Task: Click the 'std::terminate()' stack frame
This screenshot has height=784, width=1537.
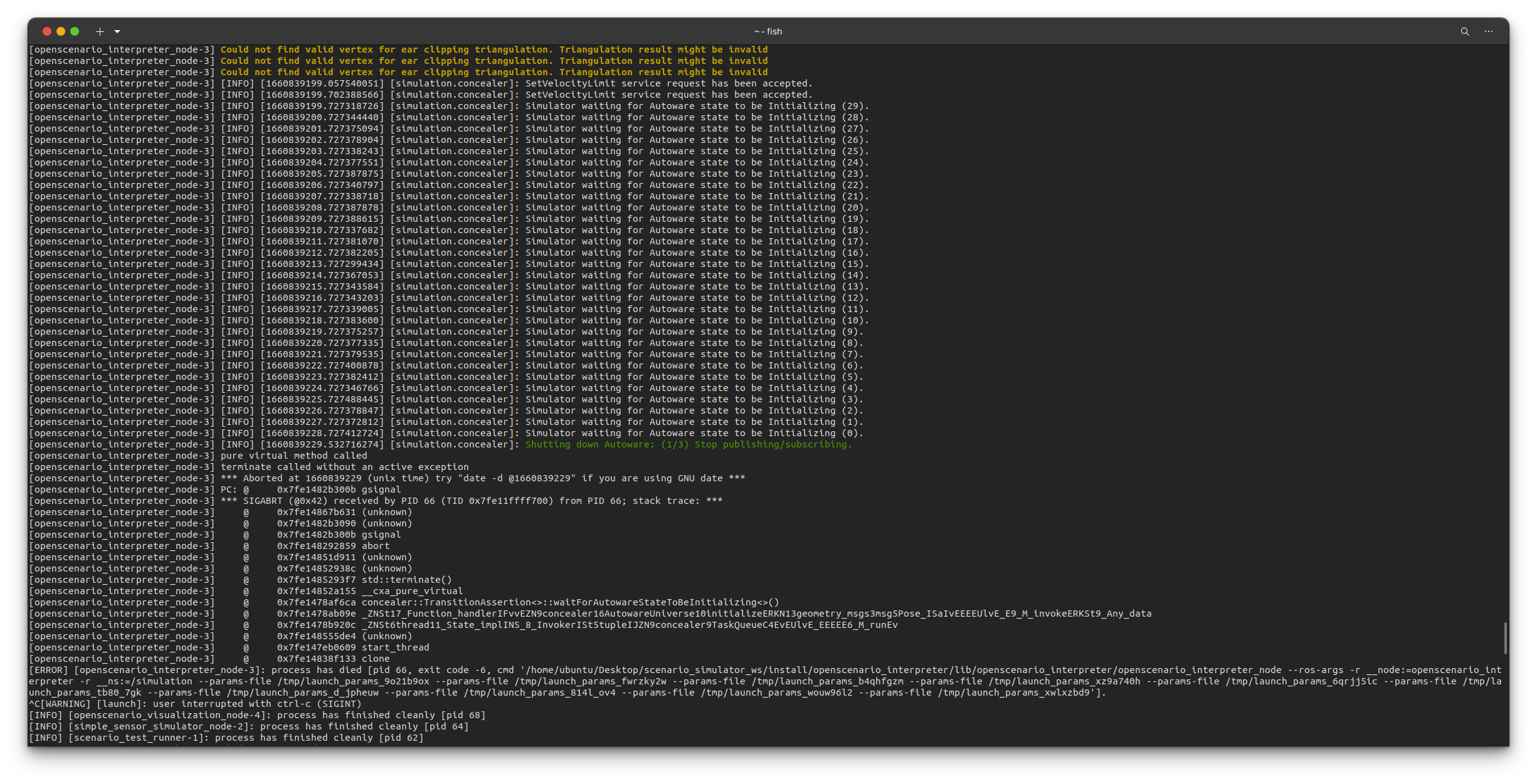Action: click(406, 580)
